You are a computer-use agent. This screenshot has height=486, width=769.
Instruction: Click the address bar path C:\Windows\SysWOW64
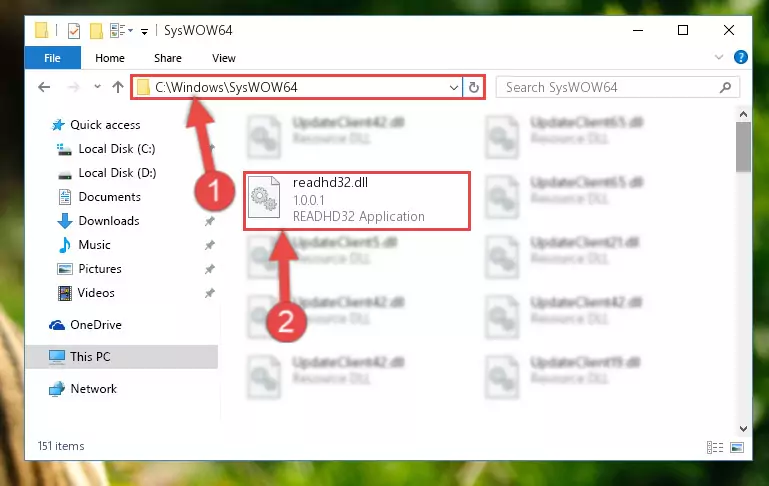click(x=226, y=87)
